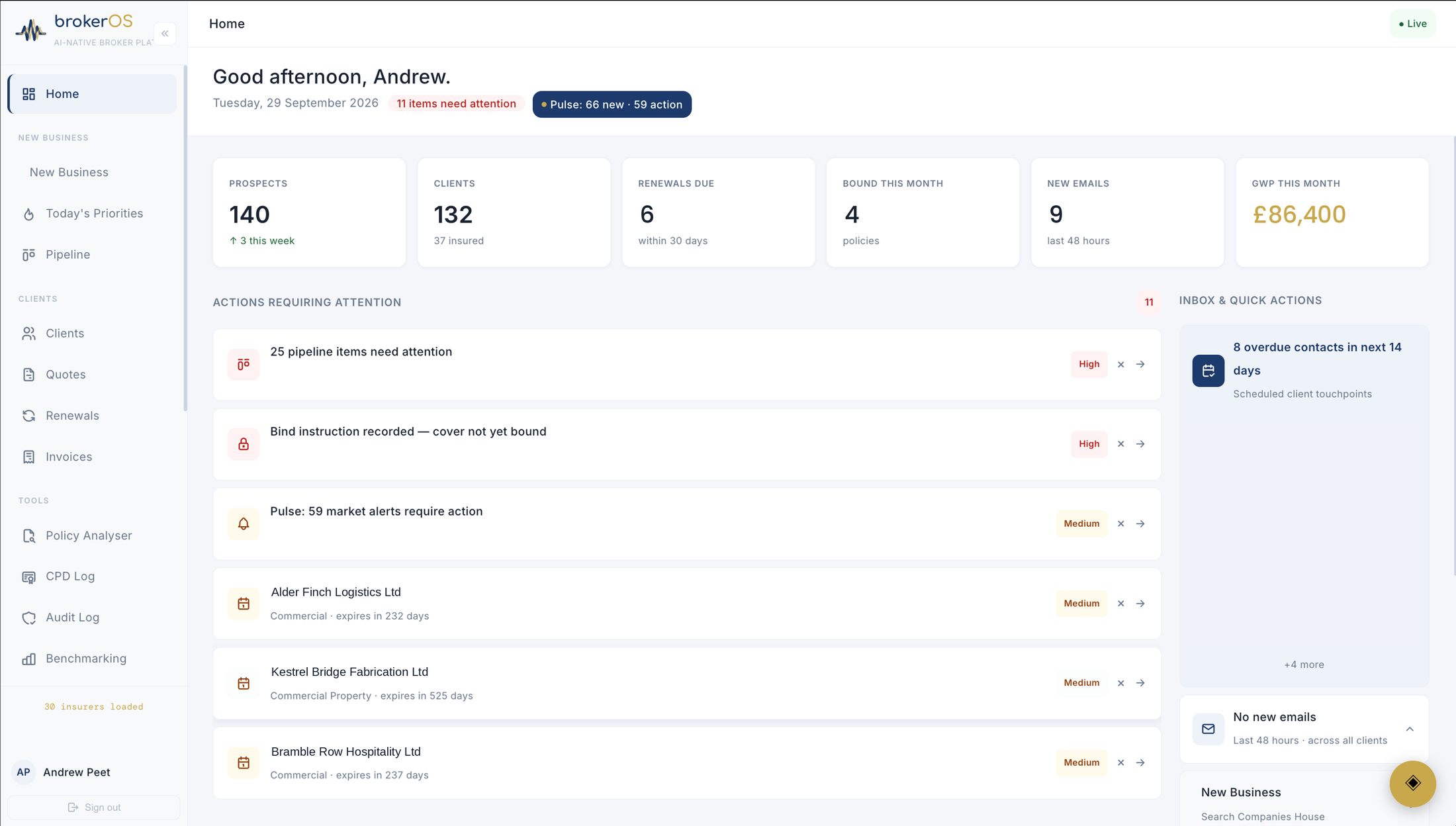The height and width of the screenshot is (826, 1456).
Task: Open the Policy Analyser tool icon
Action: coord(28,535)
